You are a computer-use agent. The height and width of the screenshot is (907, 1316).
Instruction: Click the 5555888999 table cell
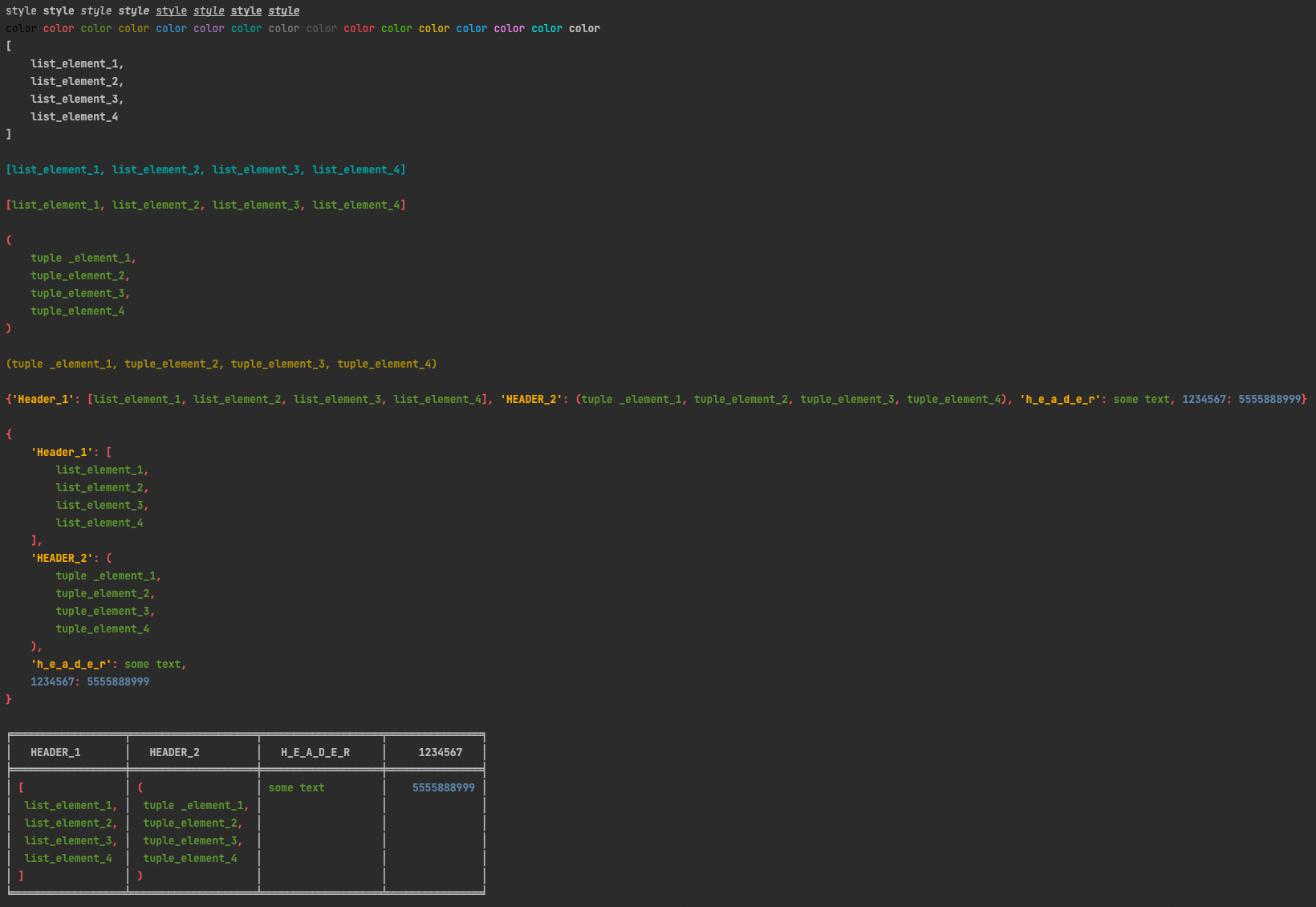[x=444, y=787]
